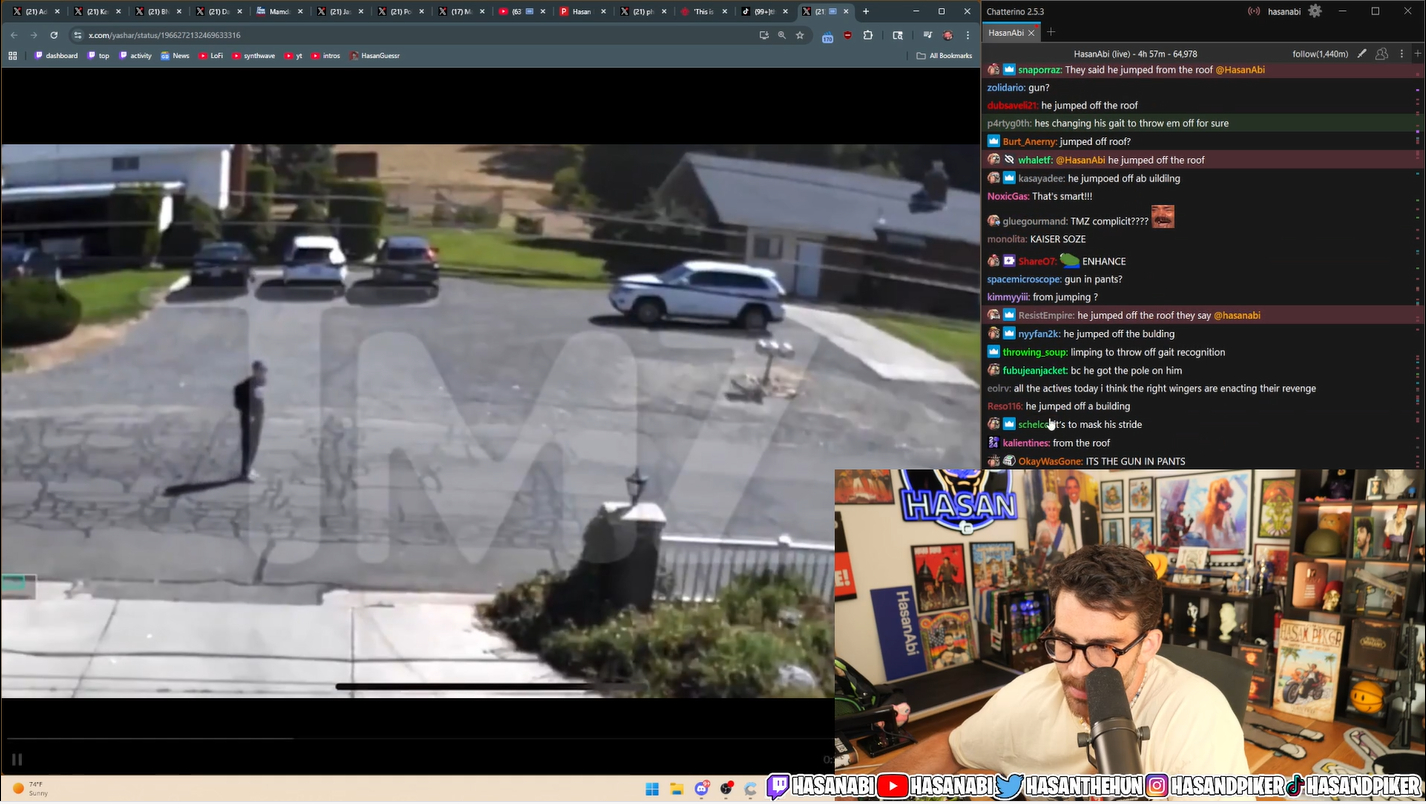Click the emote image in gluegourmand's message
Image resolution: width=1426 pixels, height=804 pixels.
tap(1163, 217)
